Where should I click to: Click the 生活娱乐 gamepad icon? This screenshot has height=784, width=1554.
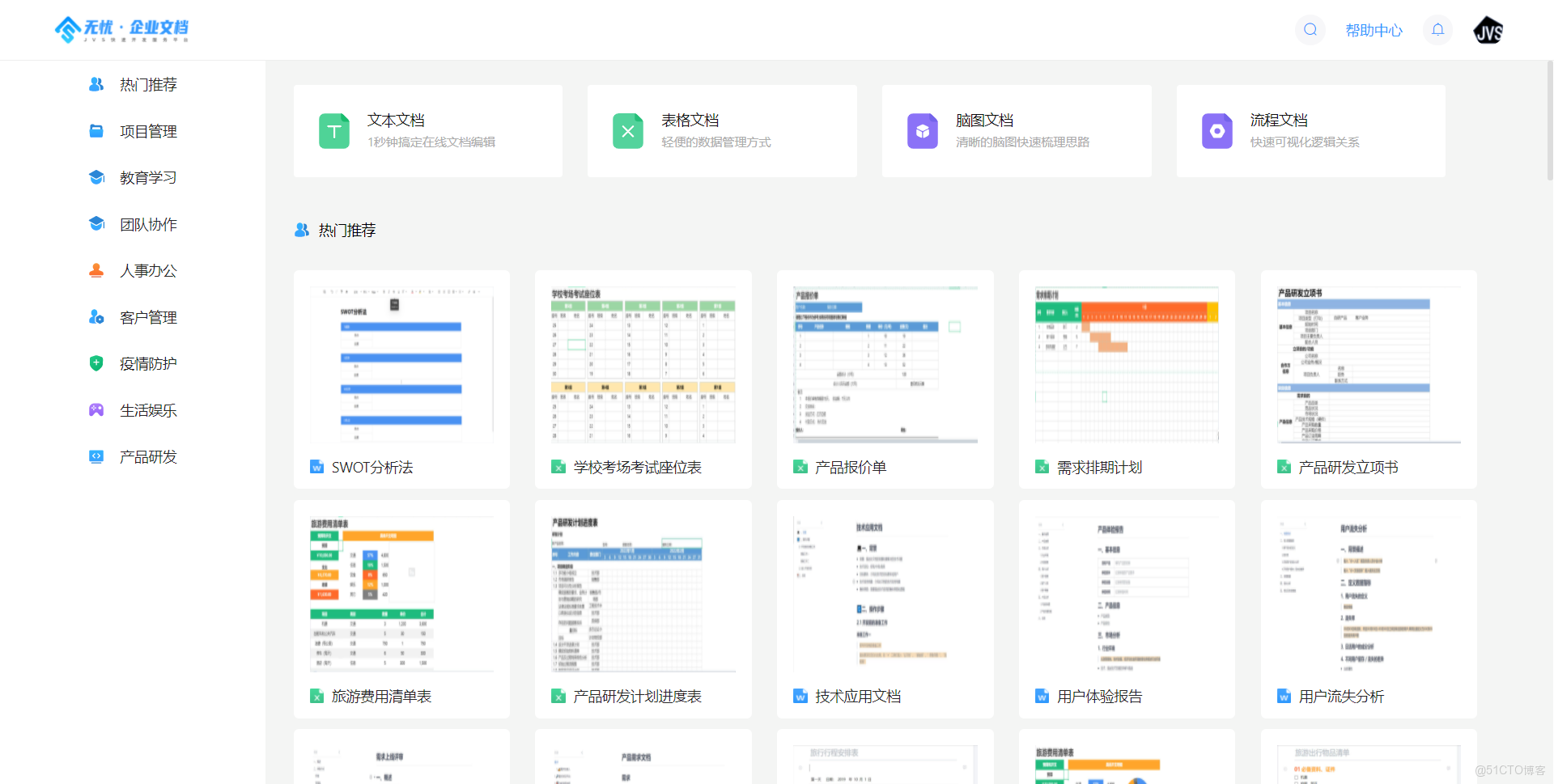tap(96, 410)
